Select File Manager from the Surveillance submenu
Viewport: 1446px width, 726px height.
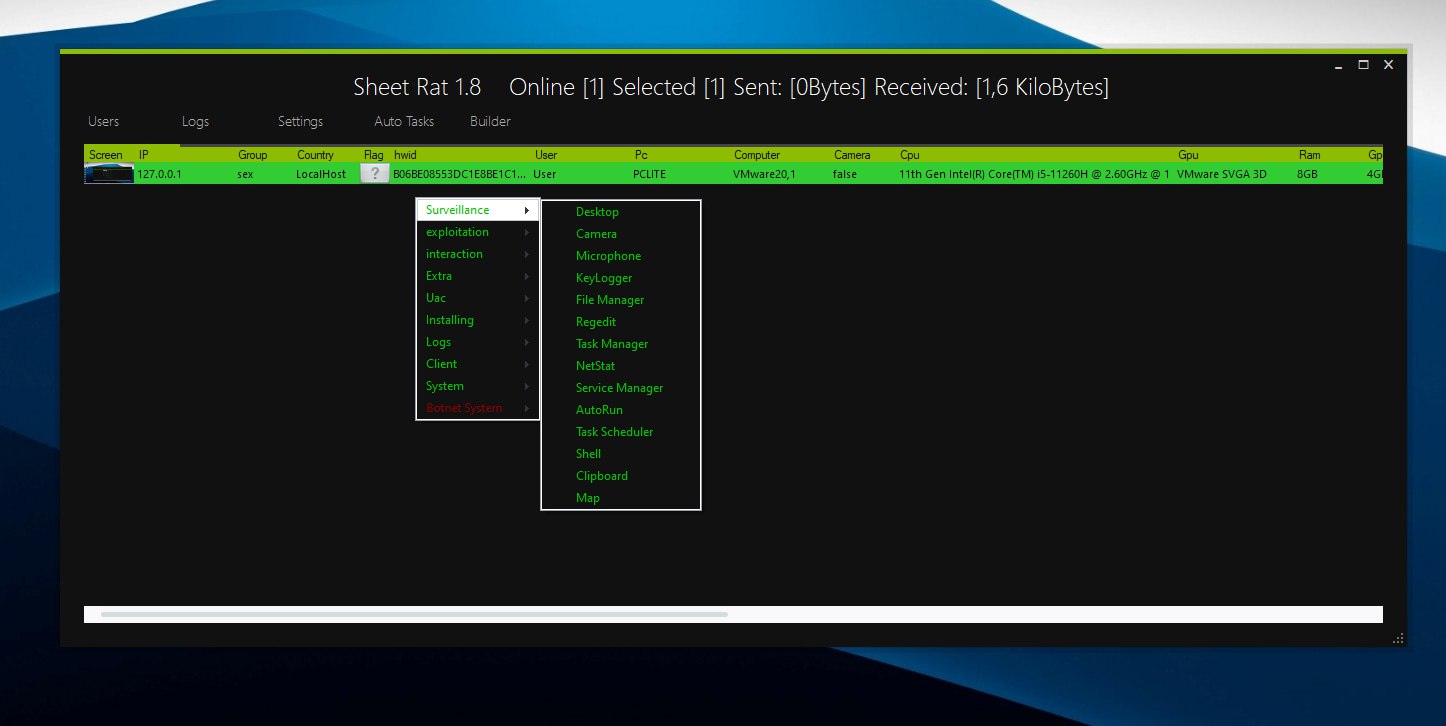610,300
